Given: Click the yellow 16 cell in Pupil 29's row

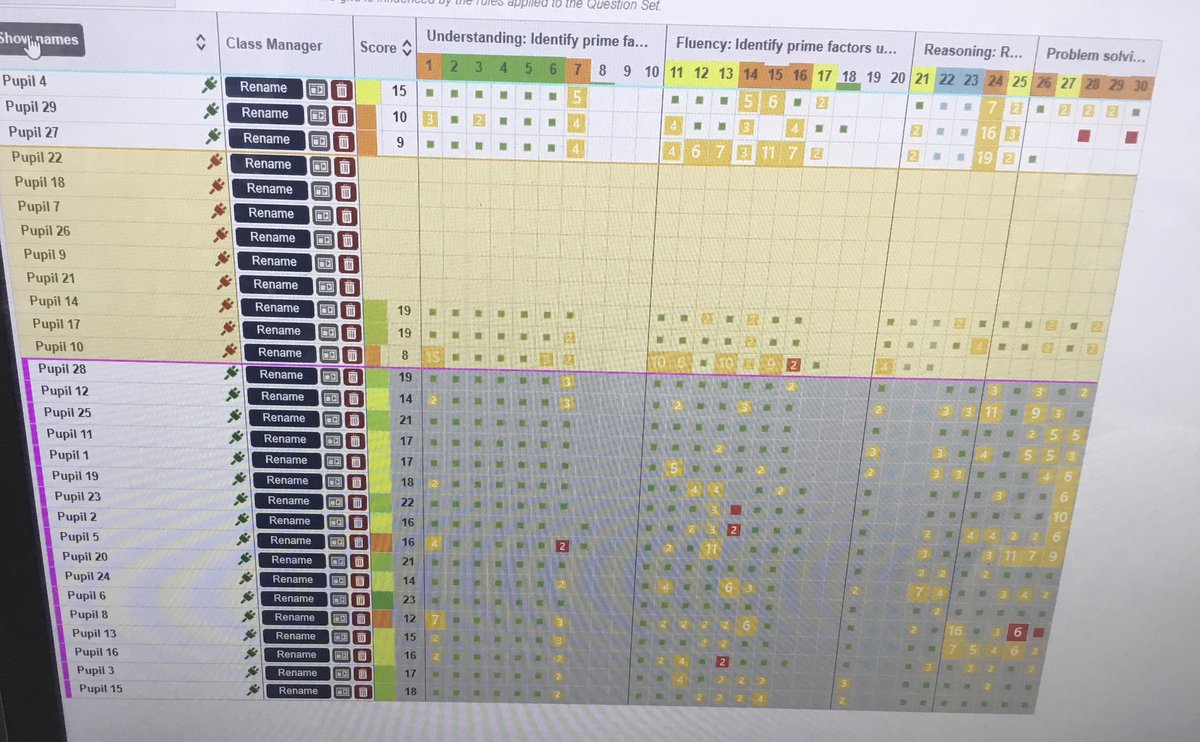Looking at the screenshot, I should [x=990, y=132].
